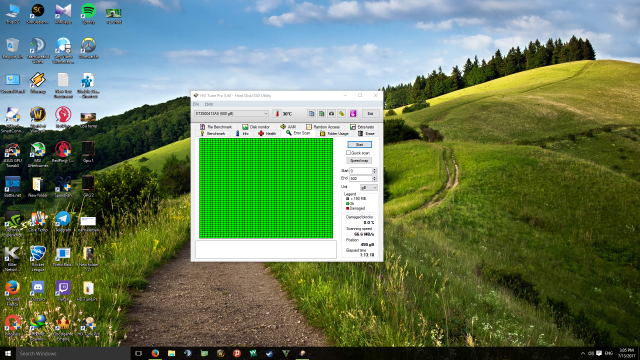Open the TeamSpeak 3 Client desktop shortcut

[x=38, y=51]
